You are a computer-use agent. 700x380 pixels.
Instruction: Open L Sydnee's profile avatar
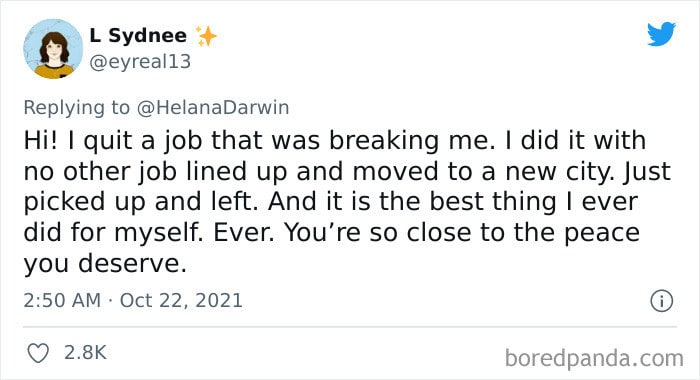(x=53, y=49)
